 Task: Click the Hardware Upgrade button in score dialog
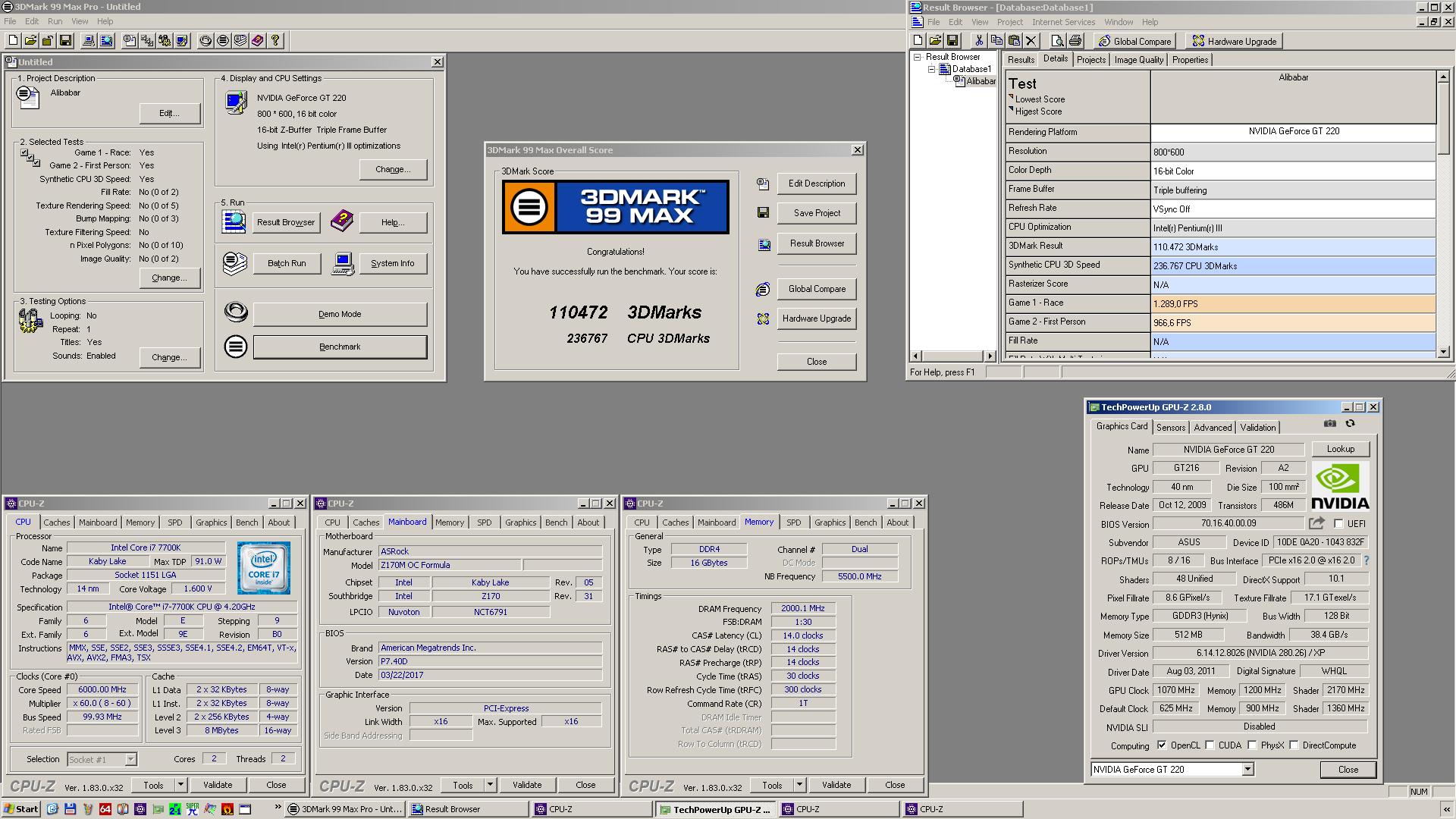[x=817, y=318]
